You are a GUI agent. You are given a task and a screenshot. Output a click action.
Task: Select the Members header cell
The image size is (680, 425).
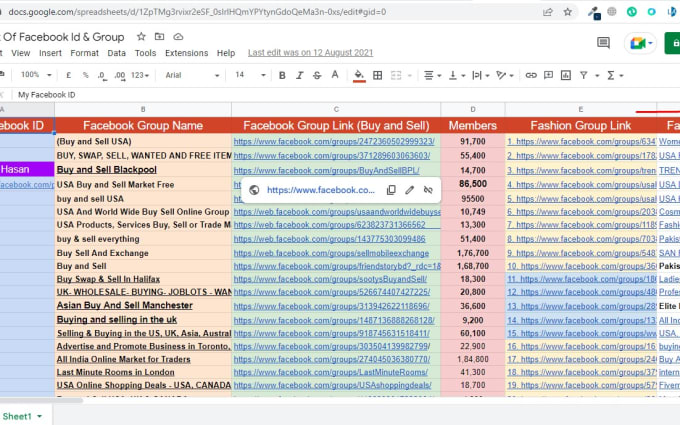click(473, 126)
